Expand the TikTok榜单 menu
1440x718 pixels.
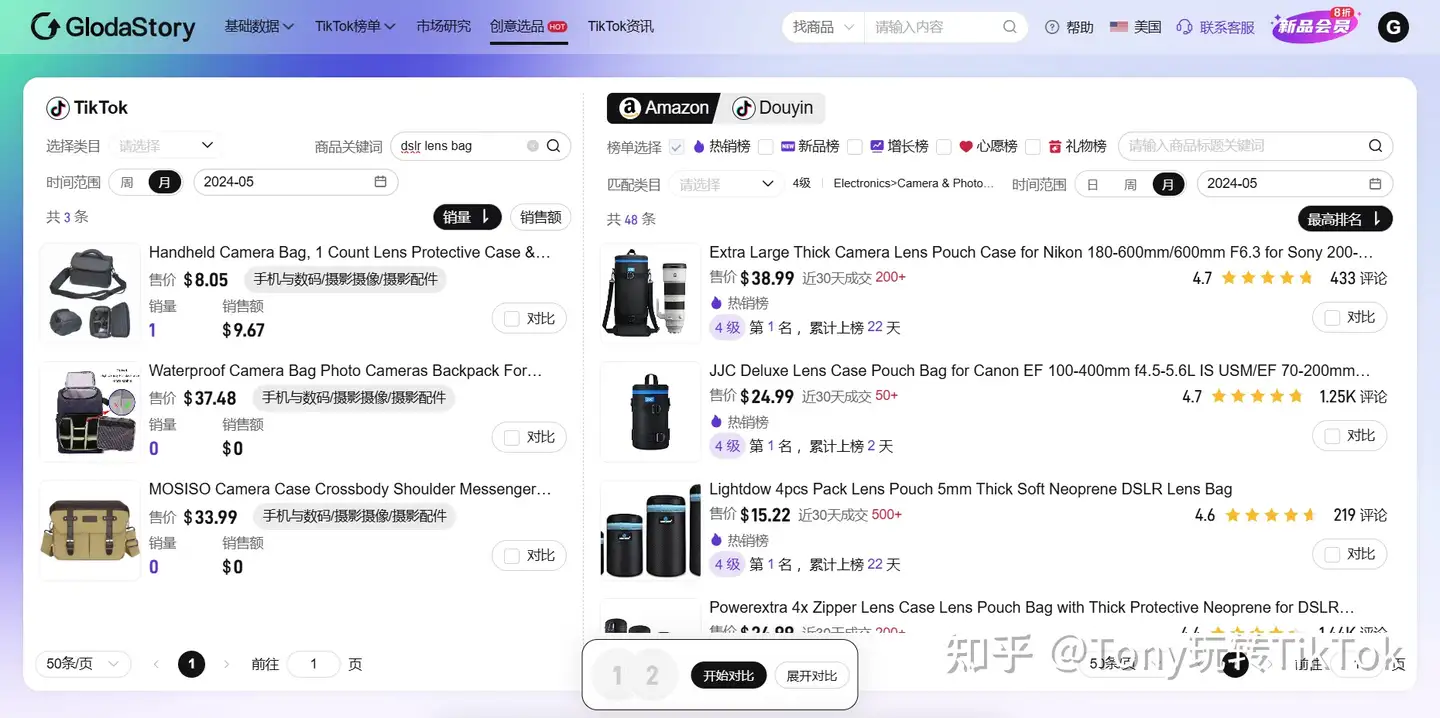tap(355, 26)
